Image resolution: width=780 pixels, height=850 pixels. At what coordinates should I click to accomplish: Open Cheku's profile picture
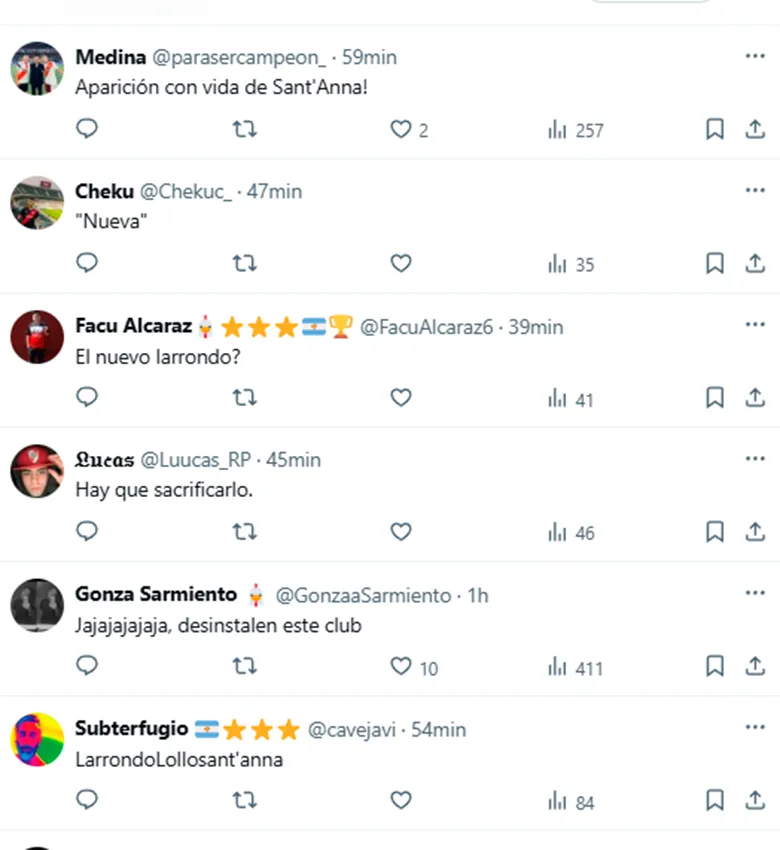pos(37,202)
